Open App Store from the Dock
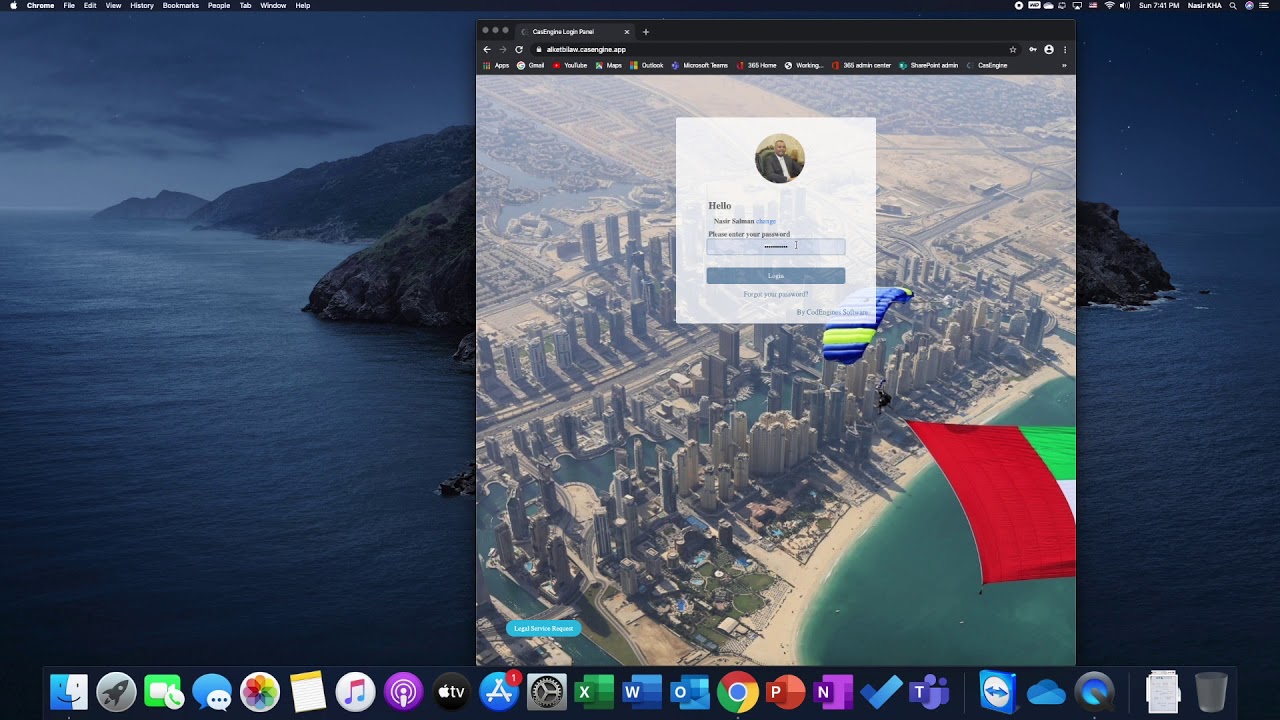The height and width of the screenshot is (720, 1280). click(499, 692)
